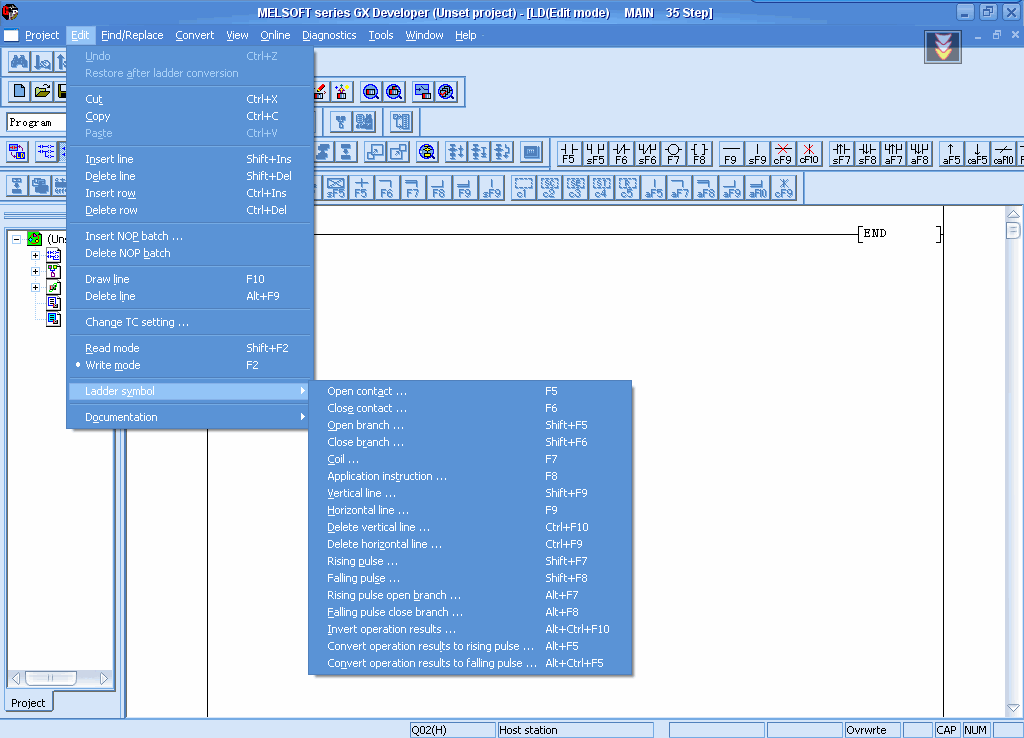Click the blue ladder program page icon in tree
This screenshot has width=1024, height=738.
pos(54,255)
